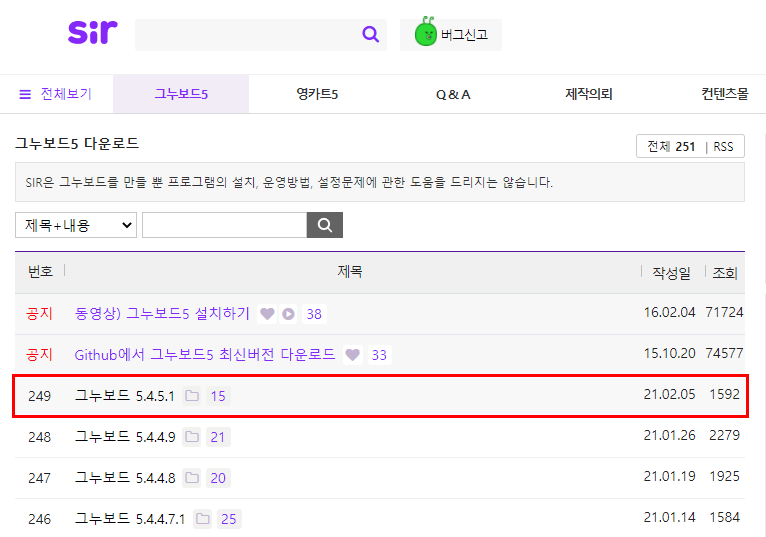Click the date 21.01.14
766x537 pixels.
pyautogui.click(x=669, y=517)
